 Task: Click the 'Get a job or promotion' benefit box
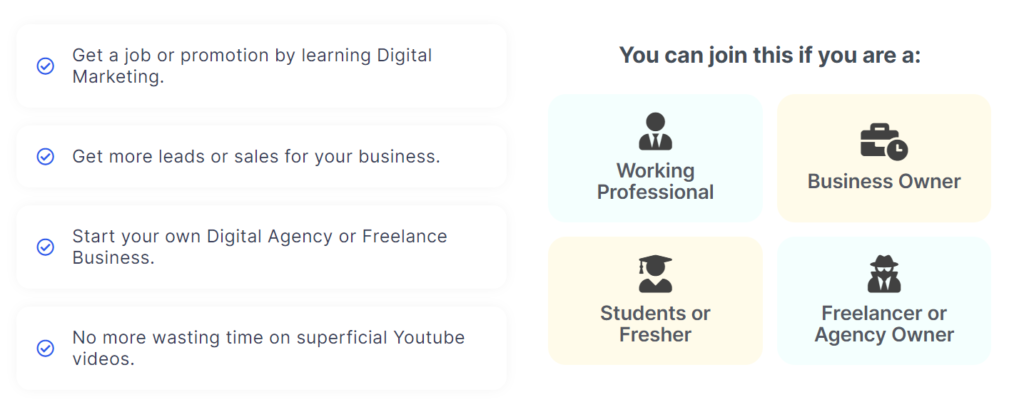click(x=262, y=66)
